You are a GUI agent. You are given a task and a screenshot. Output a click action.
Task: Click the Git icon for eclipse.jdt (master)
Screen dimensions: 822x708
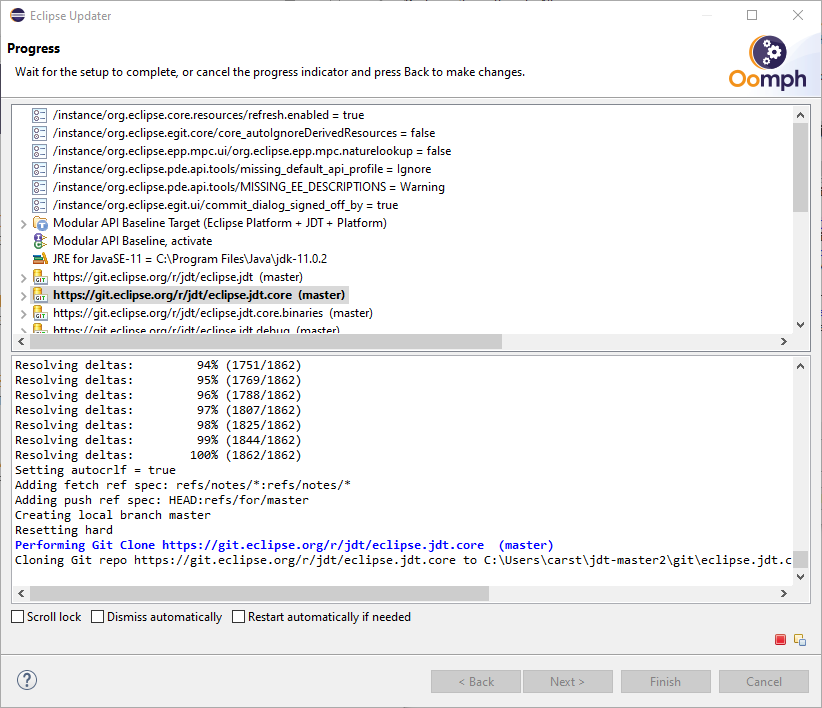pos(40,277)
